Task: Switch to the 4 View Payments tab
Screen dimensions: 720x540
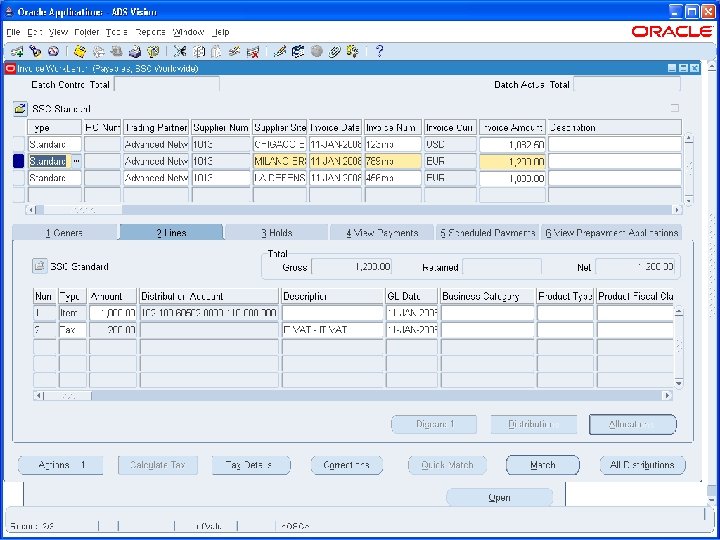Action: pos(382,233)
